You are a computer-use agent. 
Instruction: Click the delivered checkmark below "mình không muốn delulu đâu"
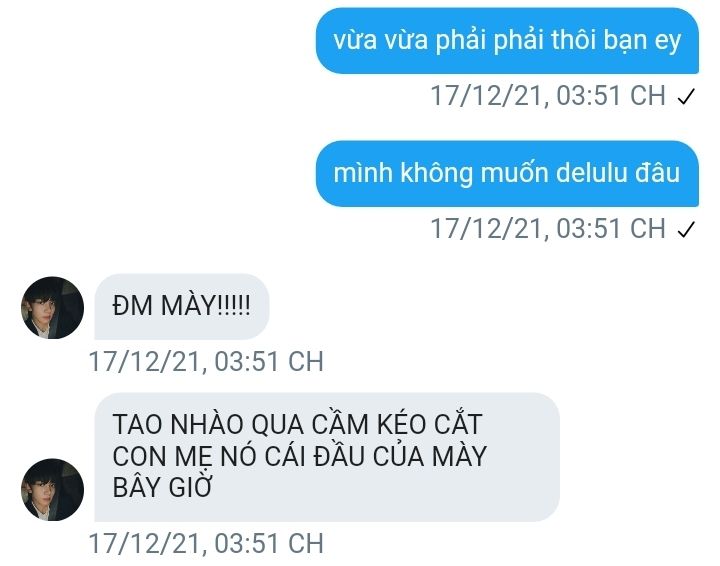click(686, 230)
